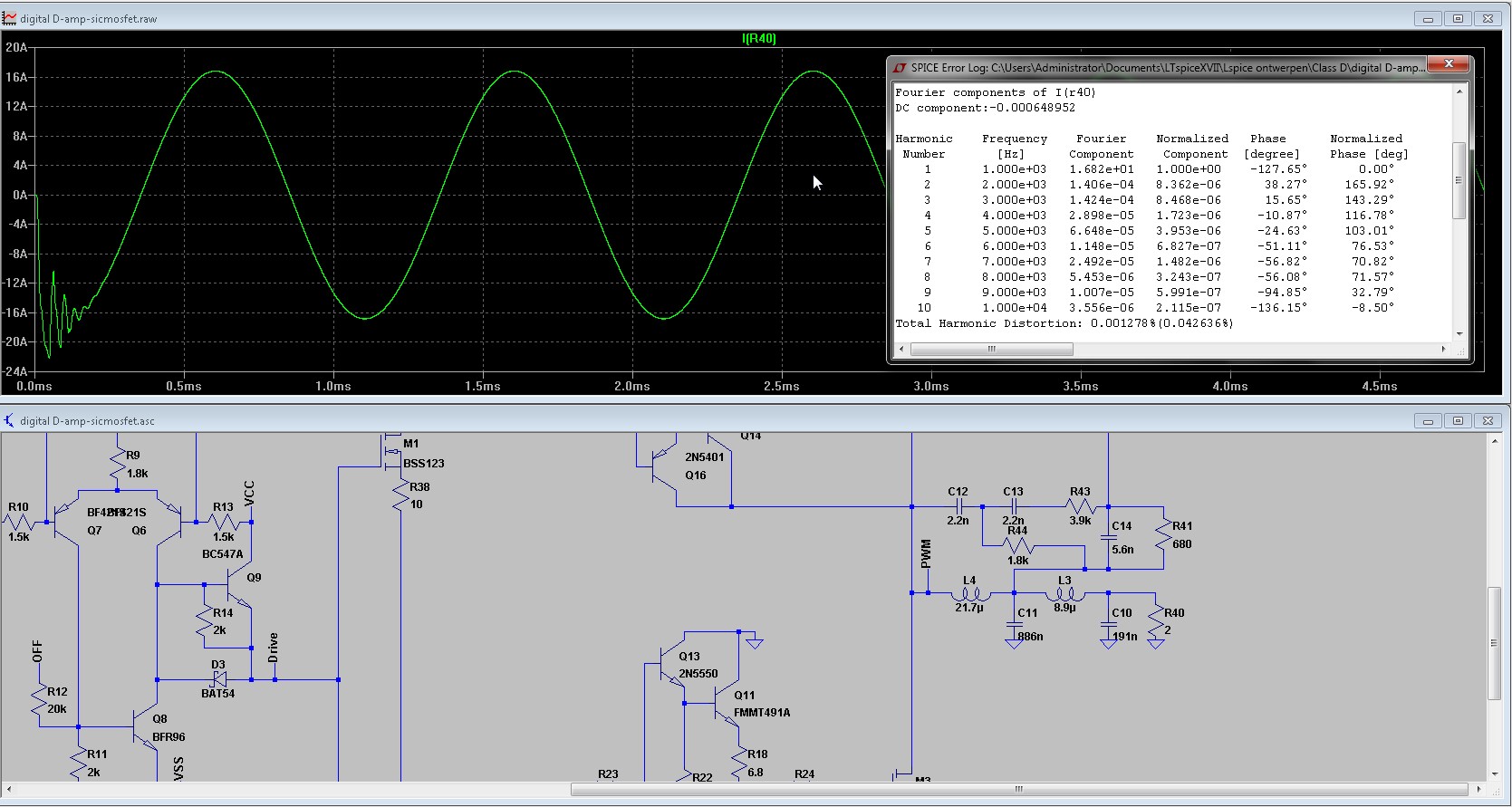The height and width of the screenshot is (807, 1512).
Task: Click the waveform window title icon
Action: pyautogui.click(x=9, y=18)
